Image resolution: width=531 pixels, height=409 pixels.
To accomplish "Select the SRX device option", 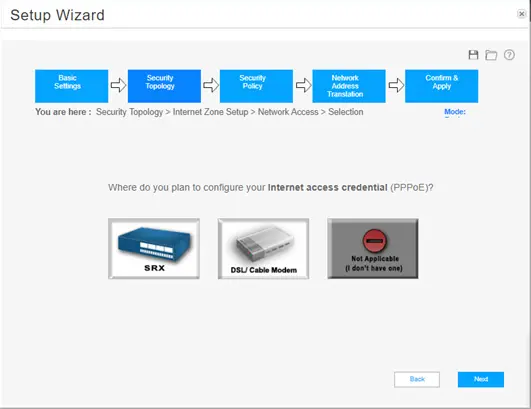I will point(154,249).
